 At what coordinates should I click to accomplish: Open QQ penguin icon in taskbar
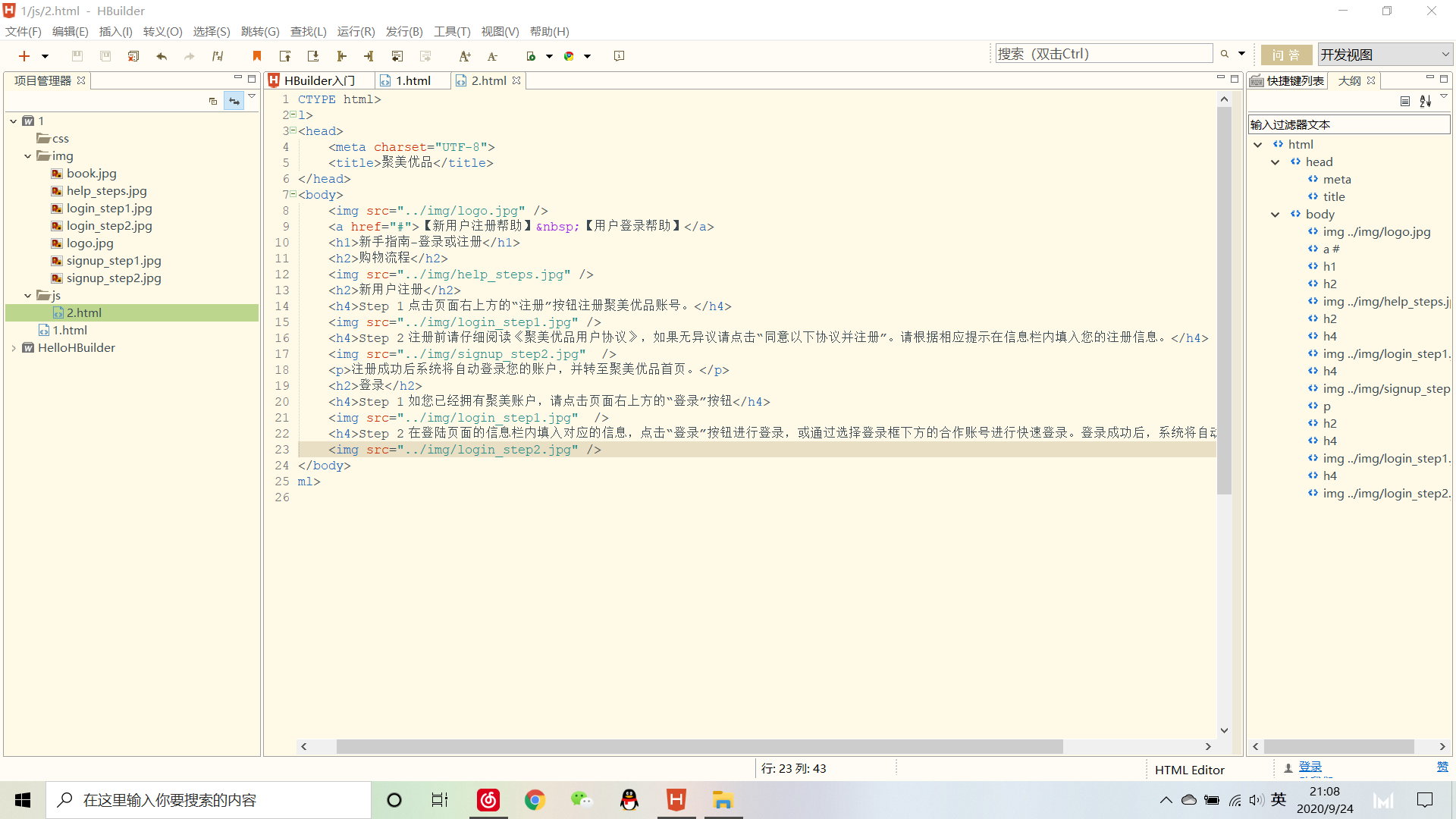click(629, 800)
